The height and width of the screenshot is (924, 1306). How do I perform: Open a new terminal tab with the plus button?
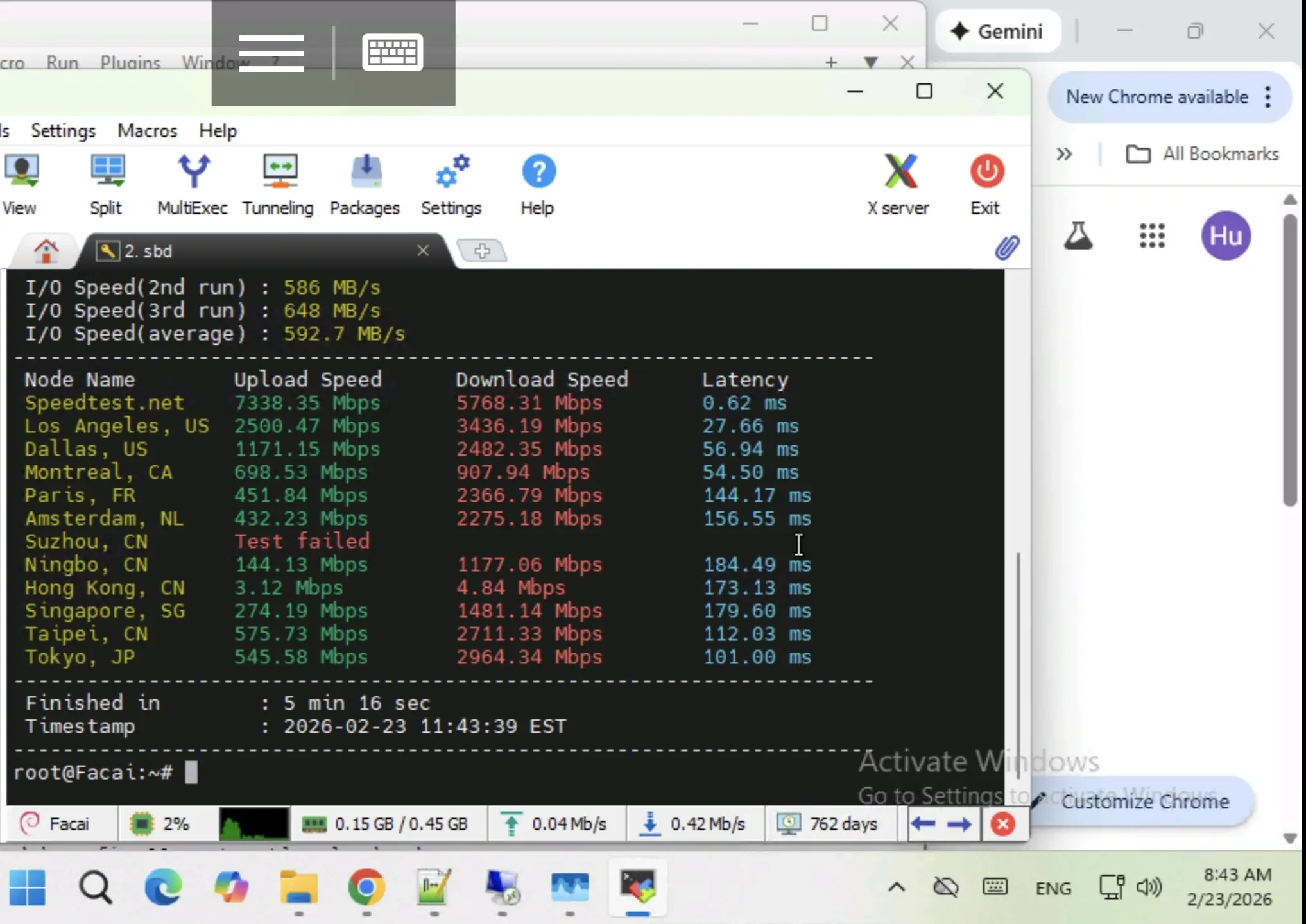pos(483,250)
